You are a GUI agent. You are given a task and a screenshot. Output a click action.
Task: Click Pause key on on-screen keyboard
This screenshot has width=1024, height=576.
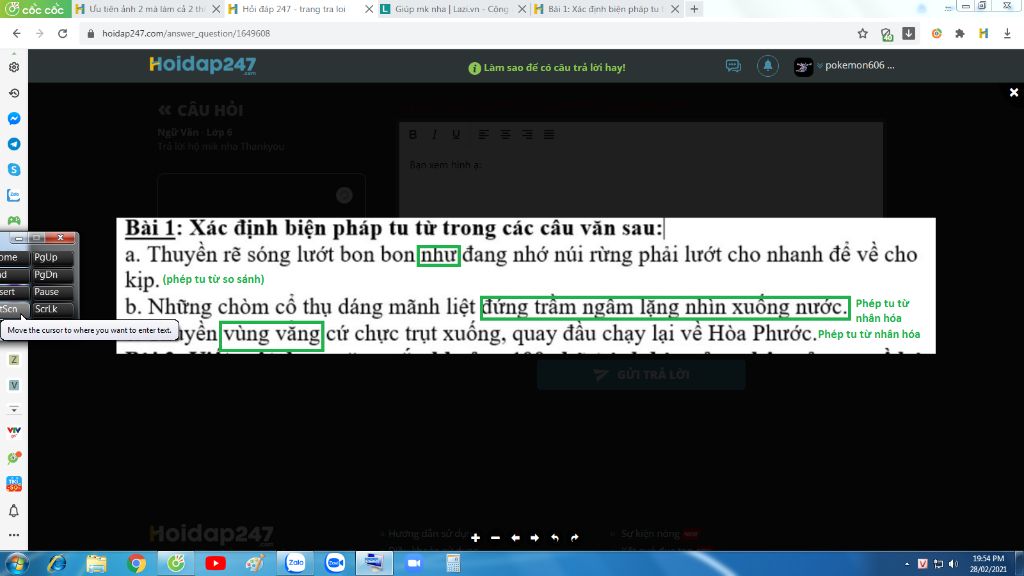tap(52, 292)
